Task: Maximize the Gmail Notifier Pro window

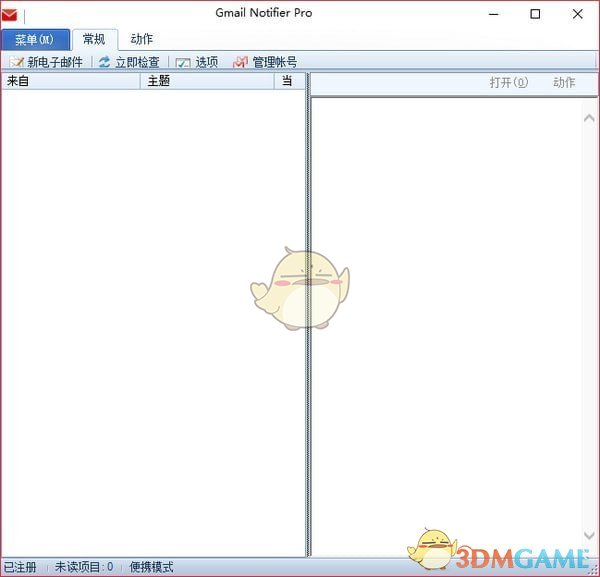Action: (x=535, y=14)
